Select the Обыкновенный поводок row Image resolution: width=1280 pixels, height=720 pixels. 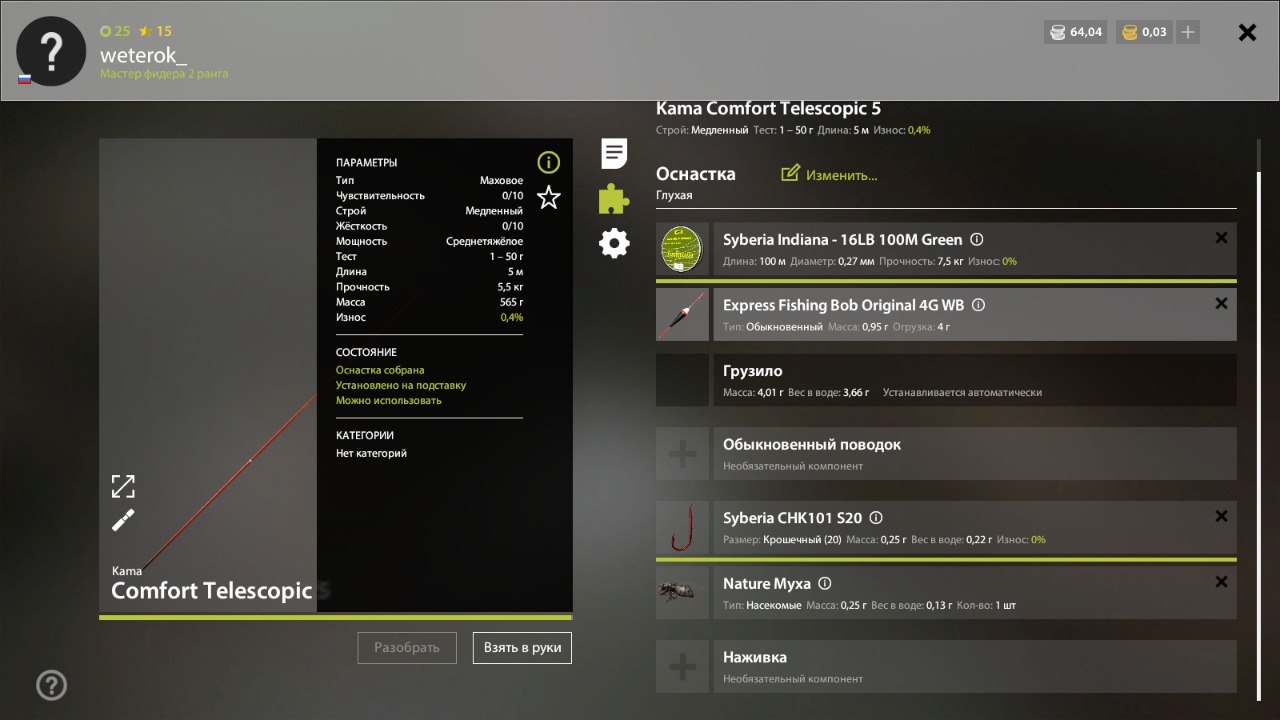pyautogui.click(x=975, y=454)
